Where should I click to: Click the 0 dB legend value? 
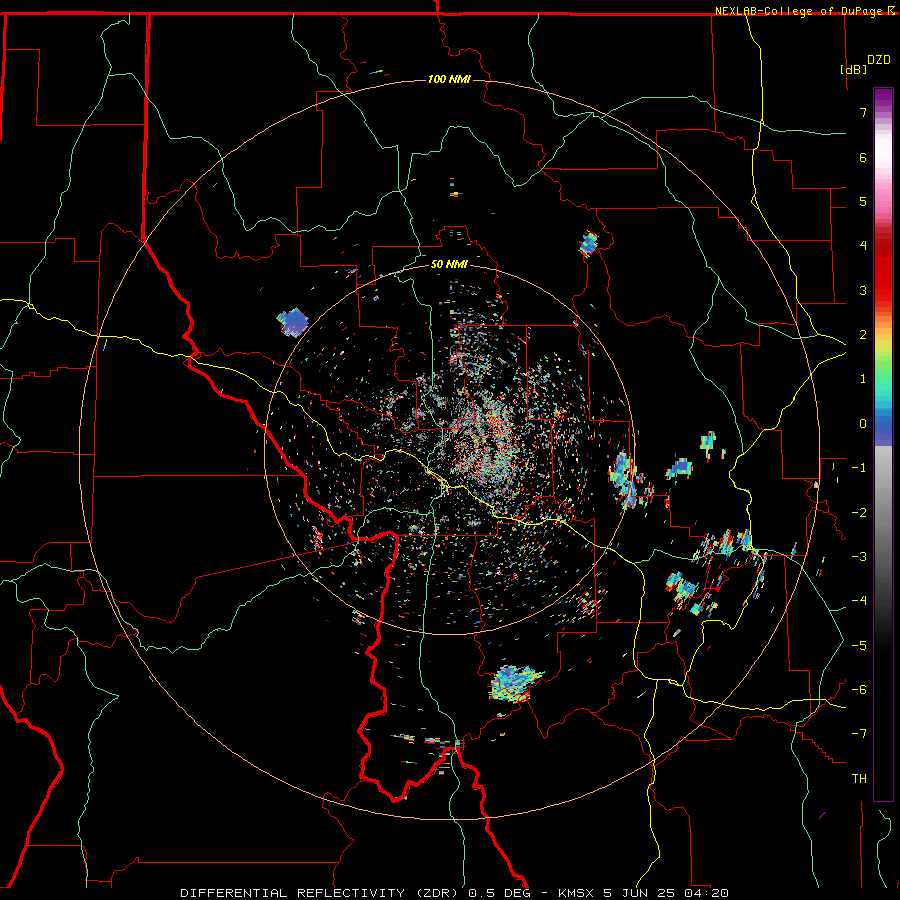(x=863, y=424)
